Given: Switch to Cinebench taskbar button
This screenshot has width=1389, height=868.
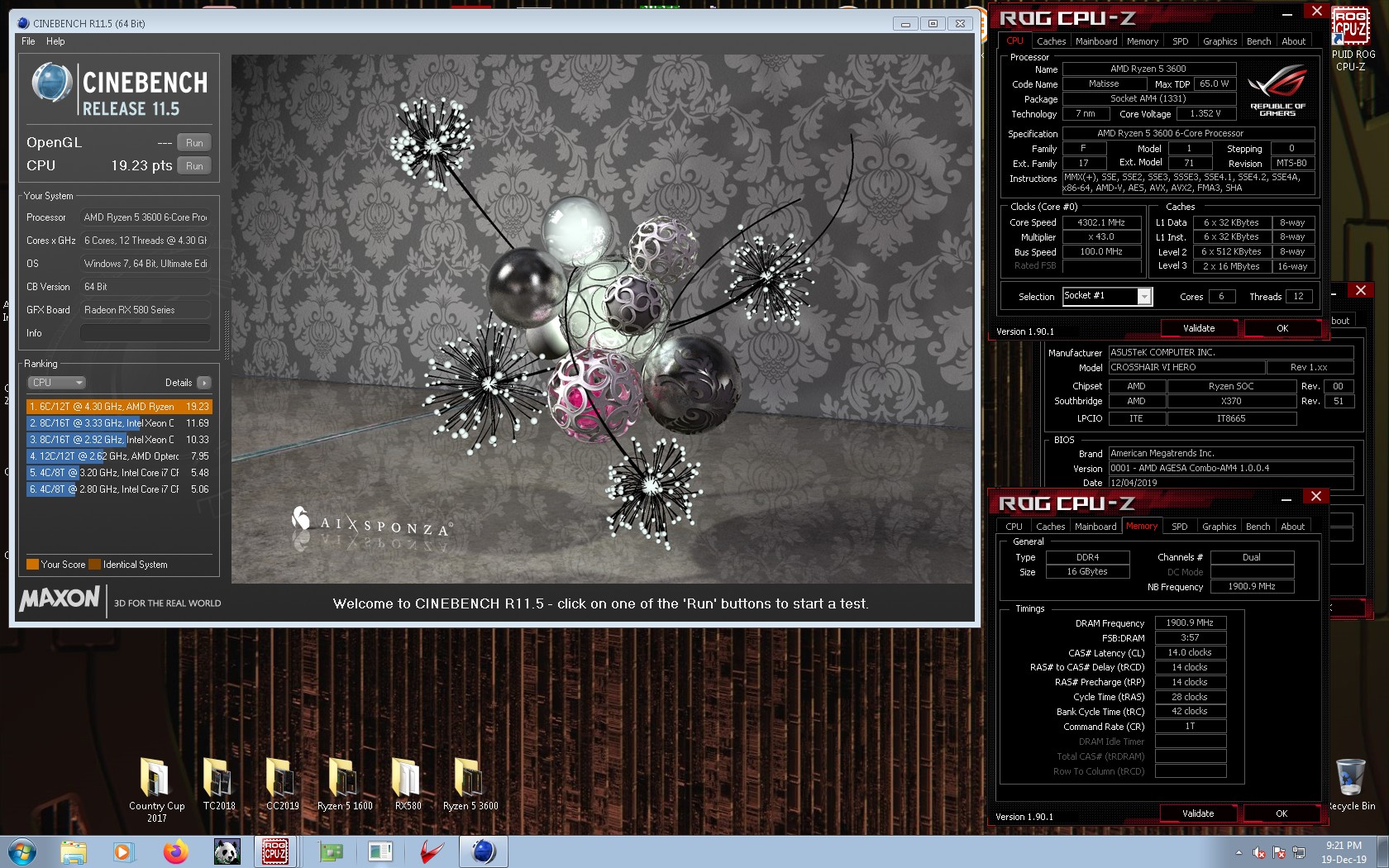Looking at the screenshot, I should click(x=483, y=851).
